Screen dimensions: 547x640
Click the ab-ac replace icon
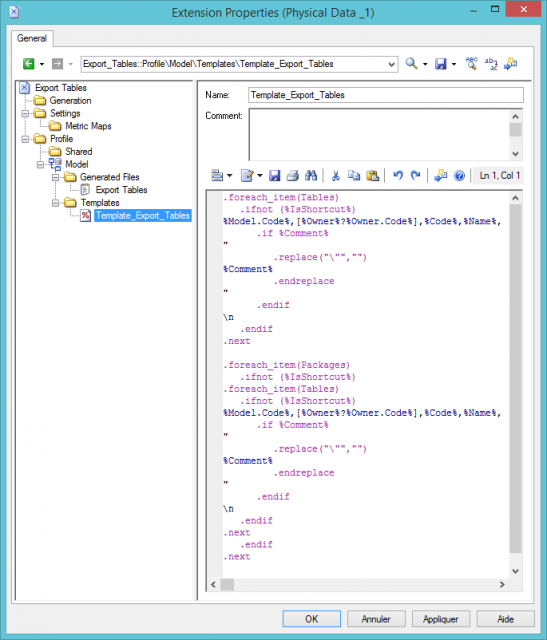(491, 64)
